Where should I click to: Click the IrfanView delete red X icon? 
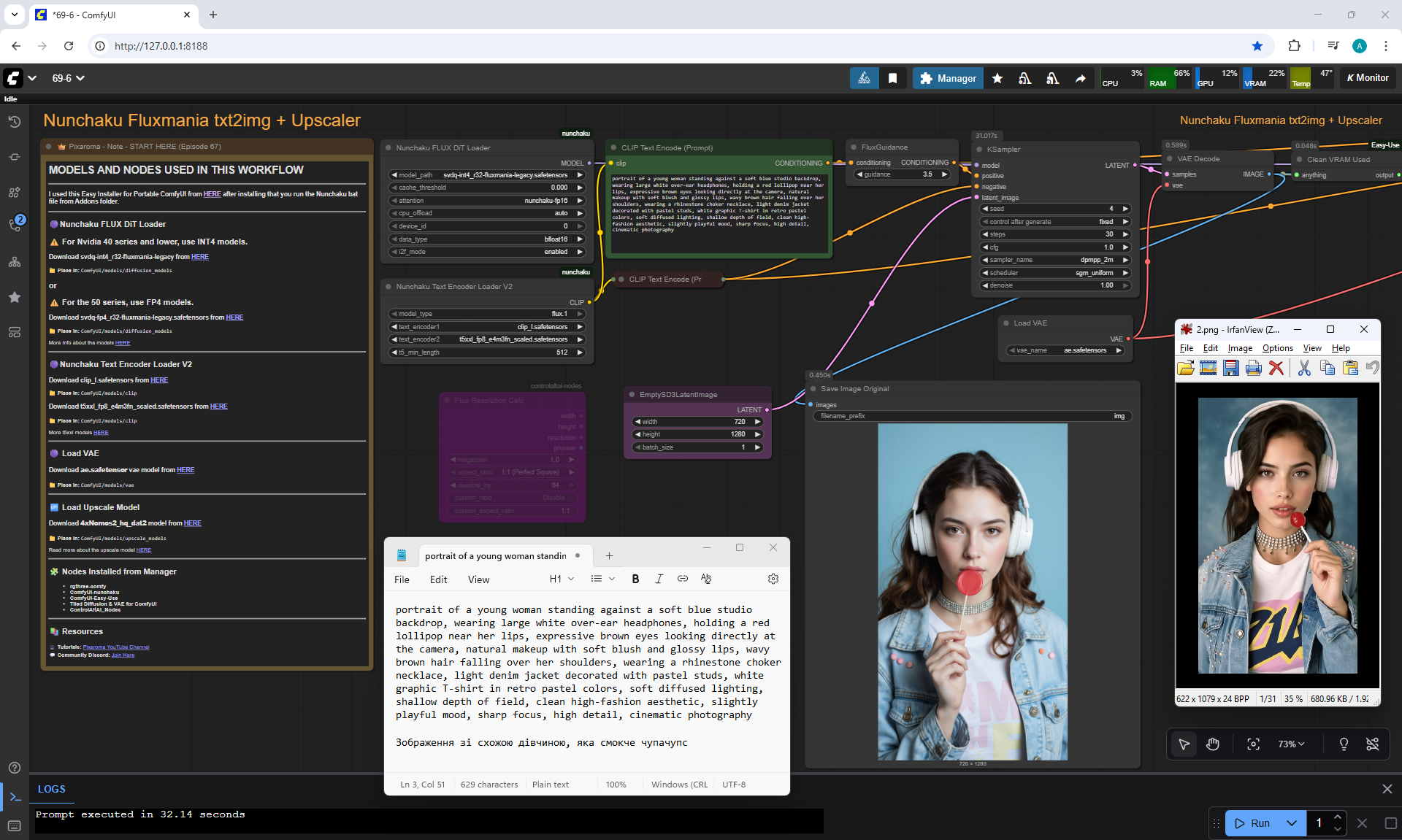coord(1276,368)
